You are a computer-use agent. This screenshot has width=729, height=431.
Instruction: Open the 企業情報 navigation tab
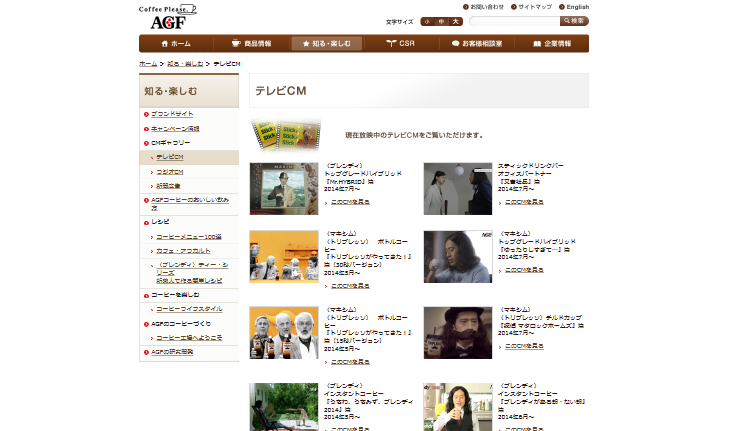552,44
